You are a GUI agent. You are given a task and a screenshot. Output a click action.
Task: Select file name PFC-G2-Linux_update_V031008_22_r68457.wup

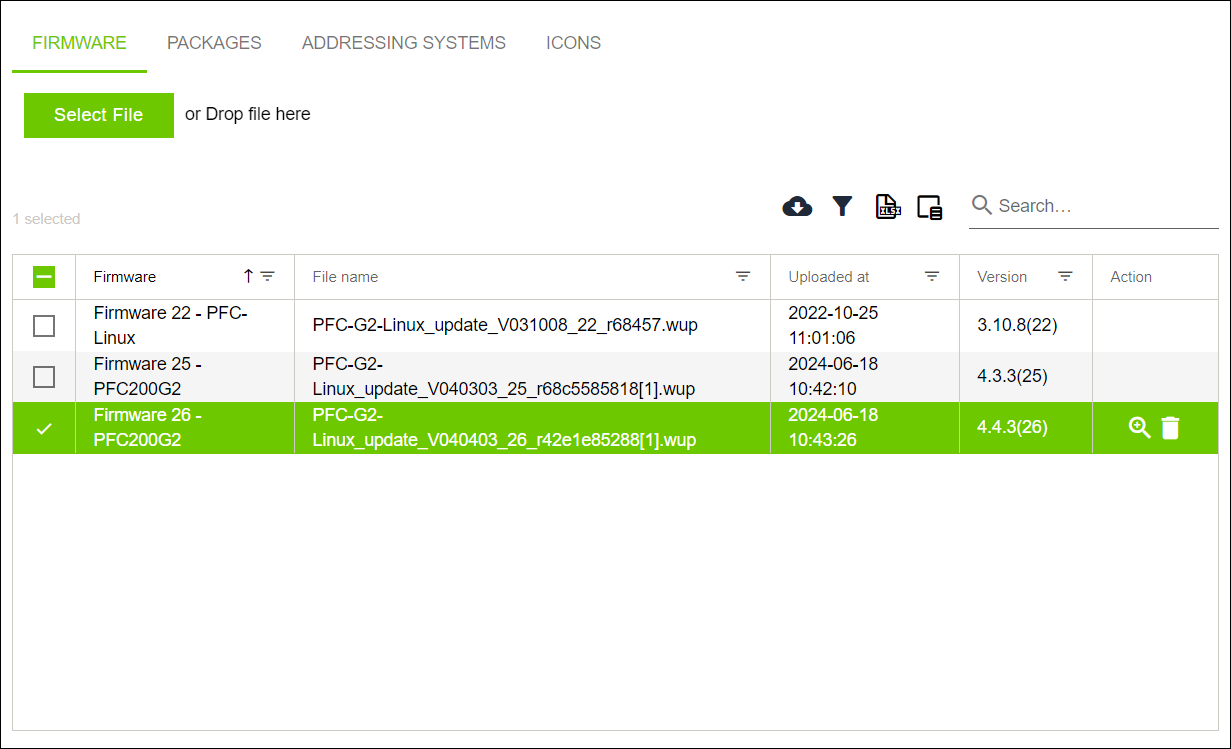coord(505,326)
